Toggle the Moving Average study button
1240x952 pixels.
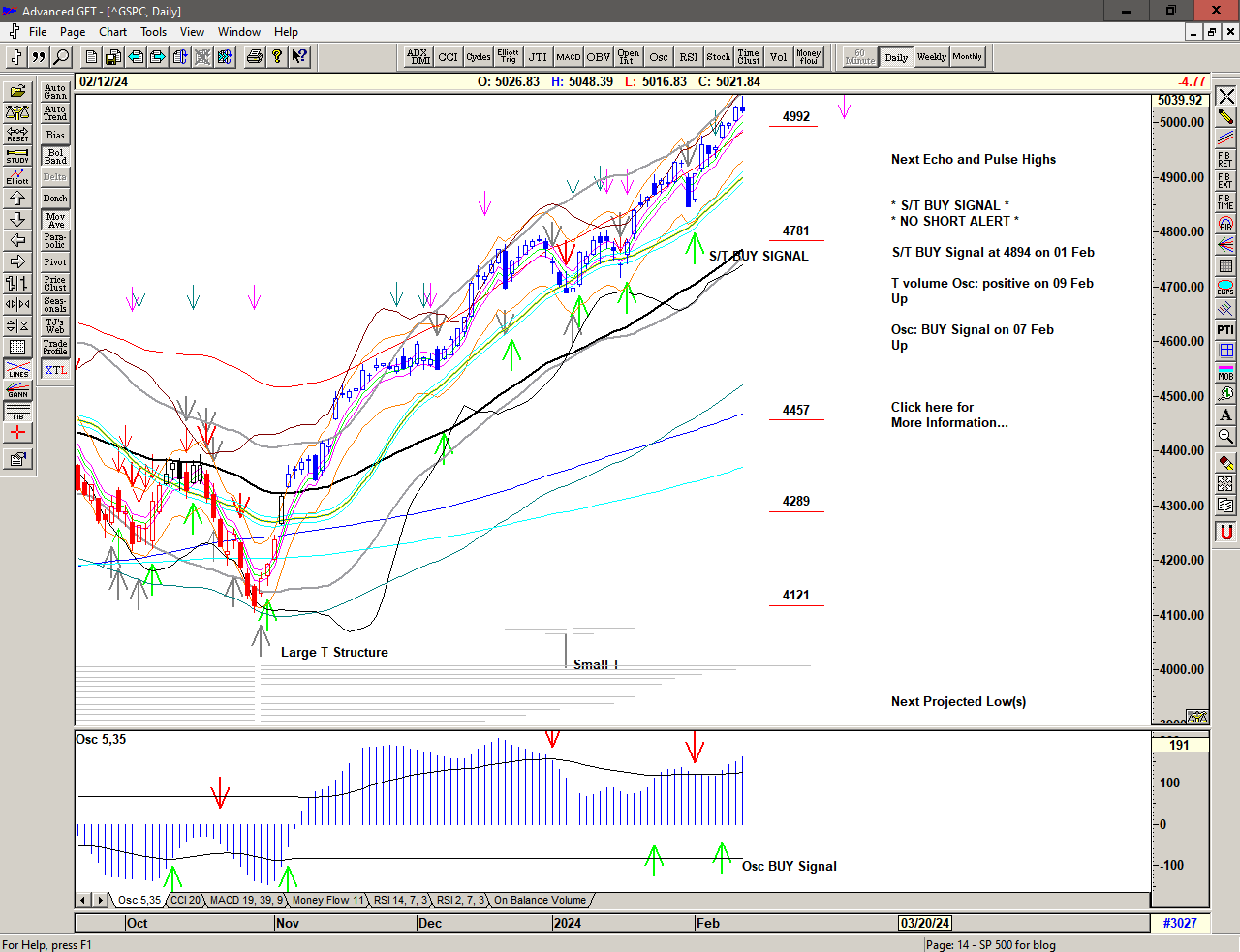click(x=55, y=220)
